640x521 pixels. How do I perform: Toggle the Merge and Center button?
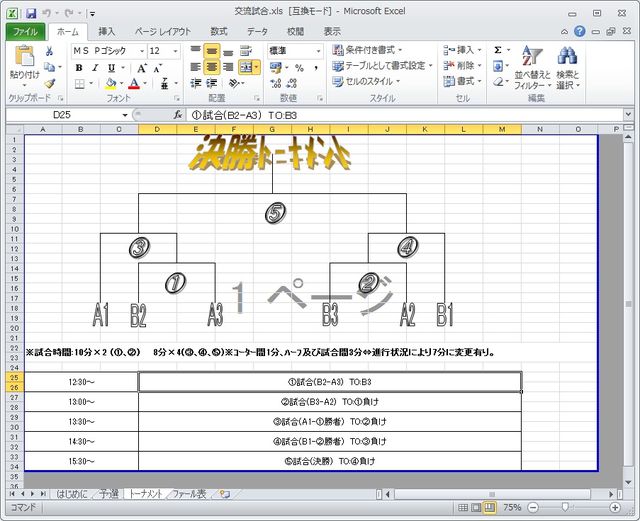click(245, 68)
